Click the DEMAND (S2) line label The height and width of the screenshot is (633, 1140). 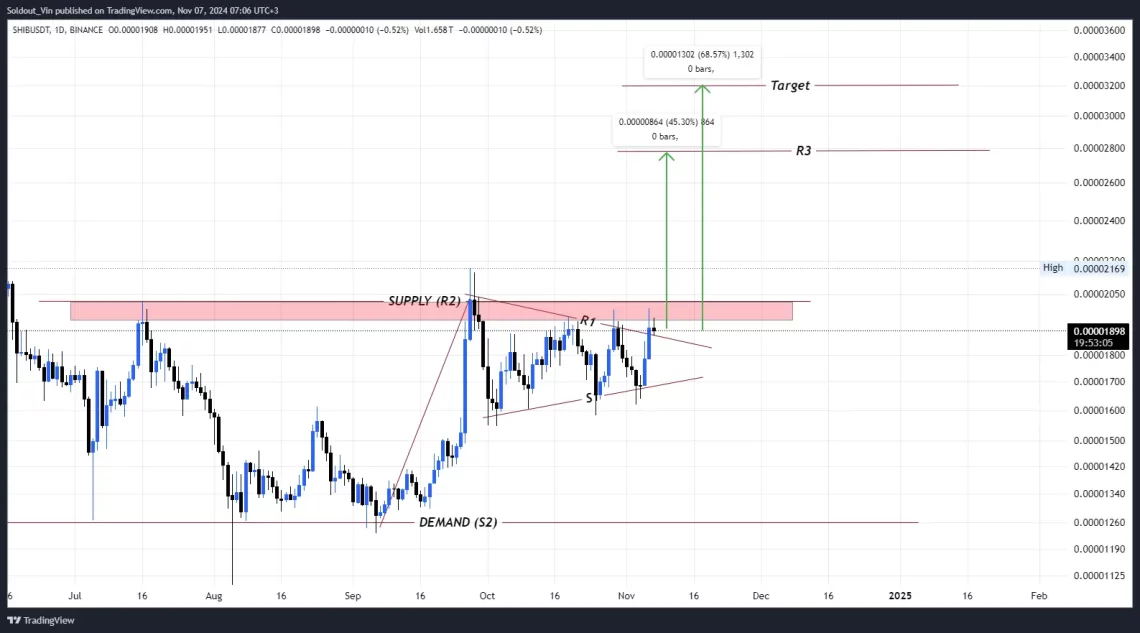[x=458, y=522]
